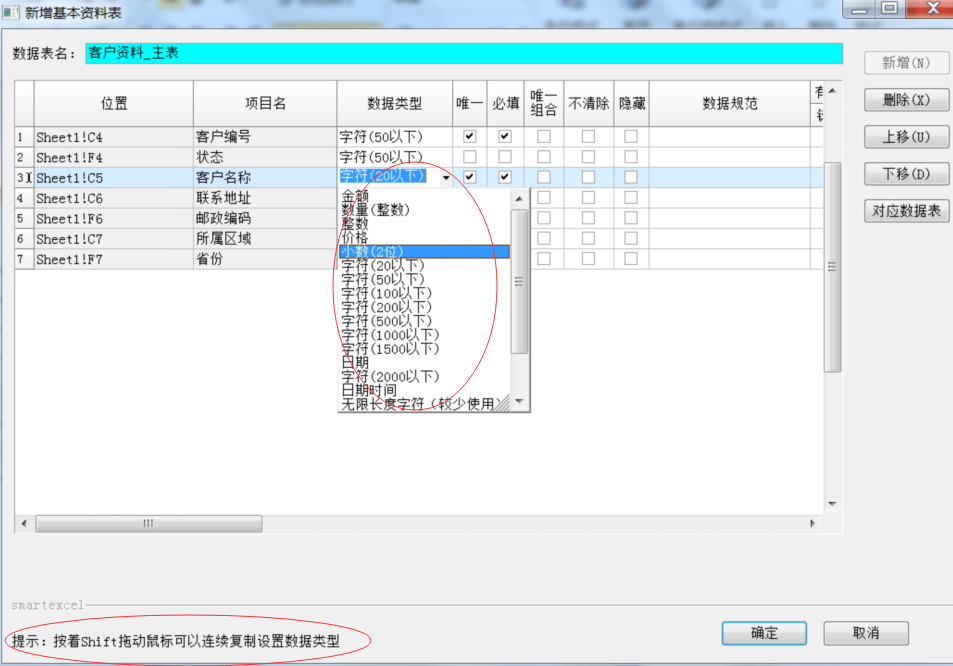Toggle 隐藏 checkbox for 客户编号 row
Screen dimensions: 953x666
[631, 136]
